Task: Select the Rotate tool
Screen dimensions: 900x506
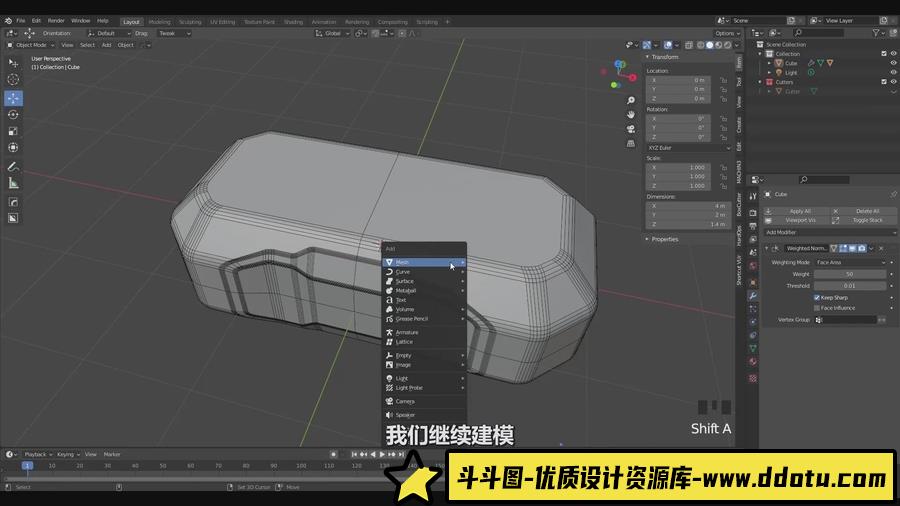Action: [13, 115]
